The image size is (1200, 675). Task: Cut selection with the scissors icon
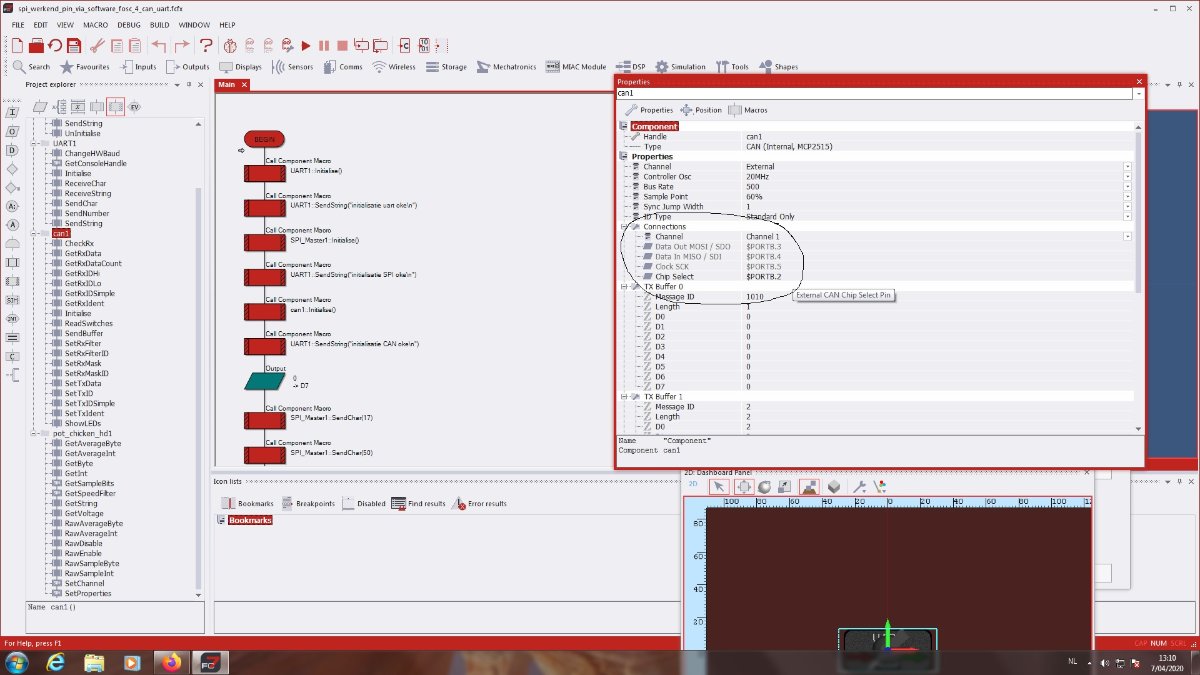click(98, 45)
